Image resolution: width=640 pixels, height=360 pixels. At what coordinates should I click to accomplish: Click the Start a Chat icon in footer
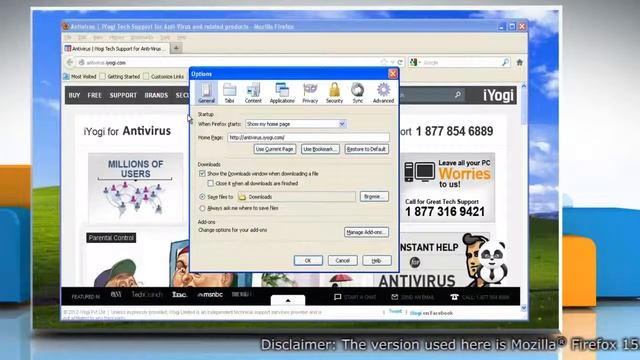338,297
